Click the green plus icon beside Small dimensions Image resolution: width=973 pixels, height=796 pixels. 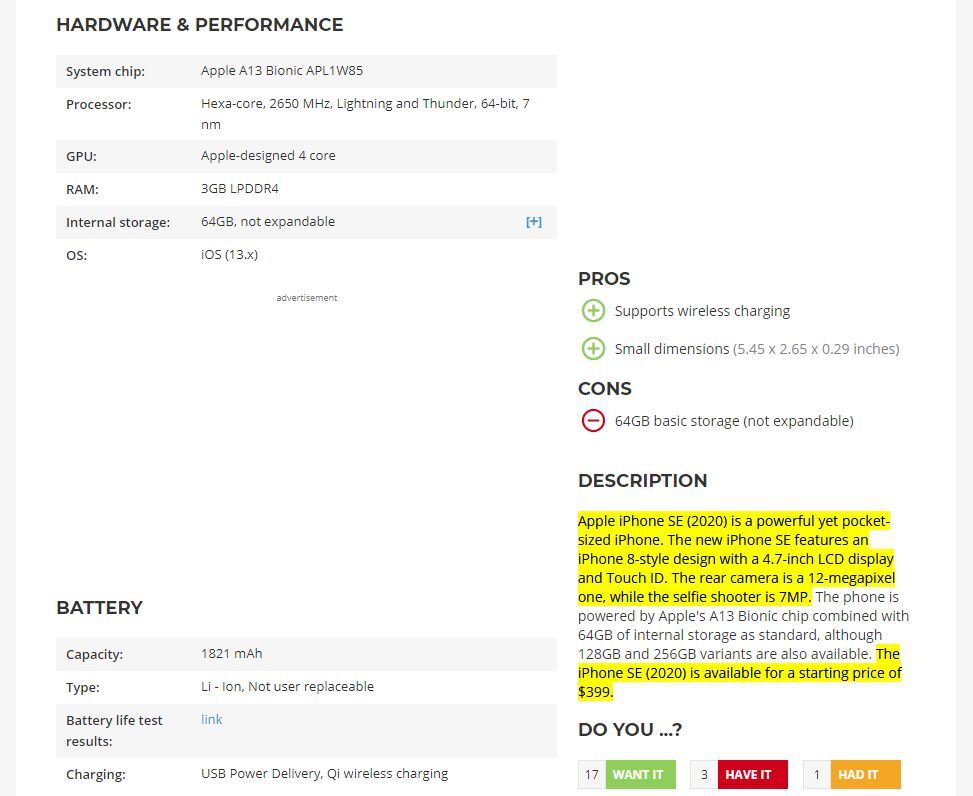point(593,349)
